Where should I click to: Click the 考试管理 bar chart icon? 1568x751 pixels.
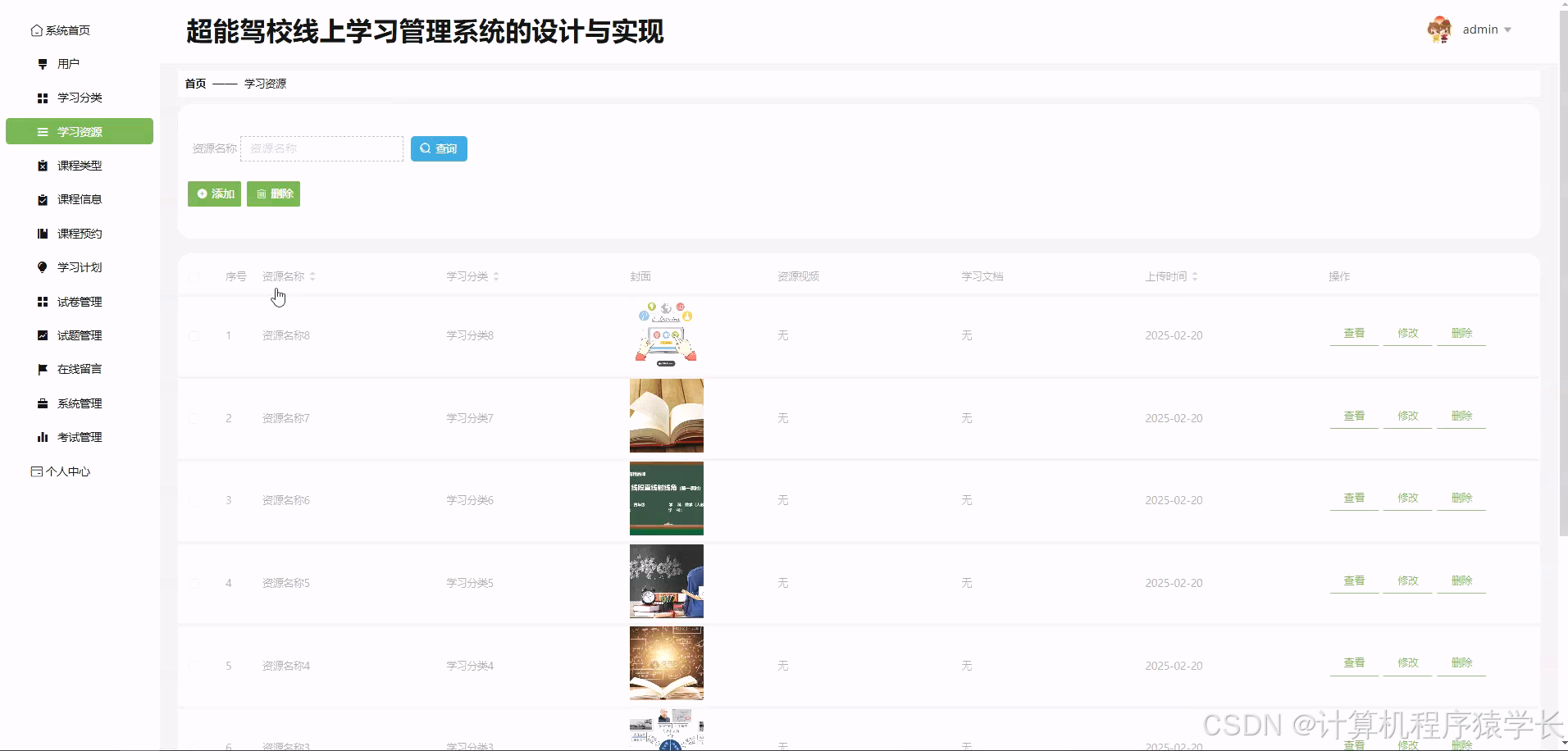coord(43,437)
